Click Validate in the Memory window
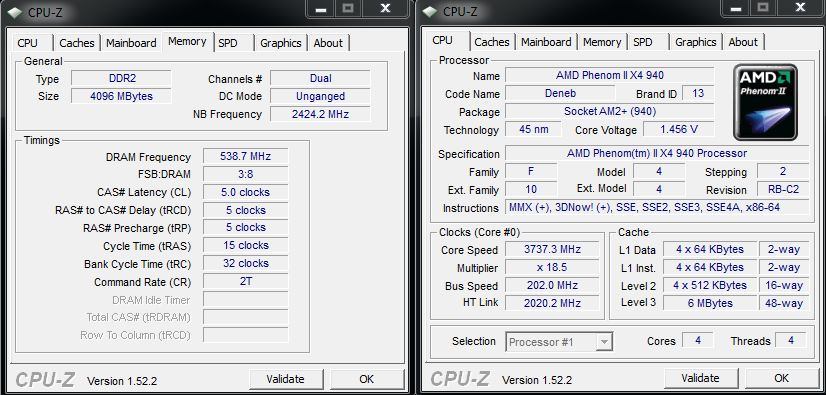 point(286,379)
